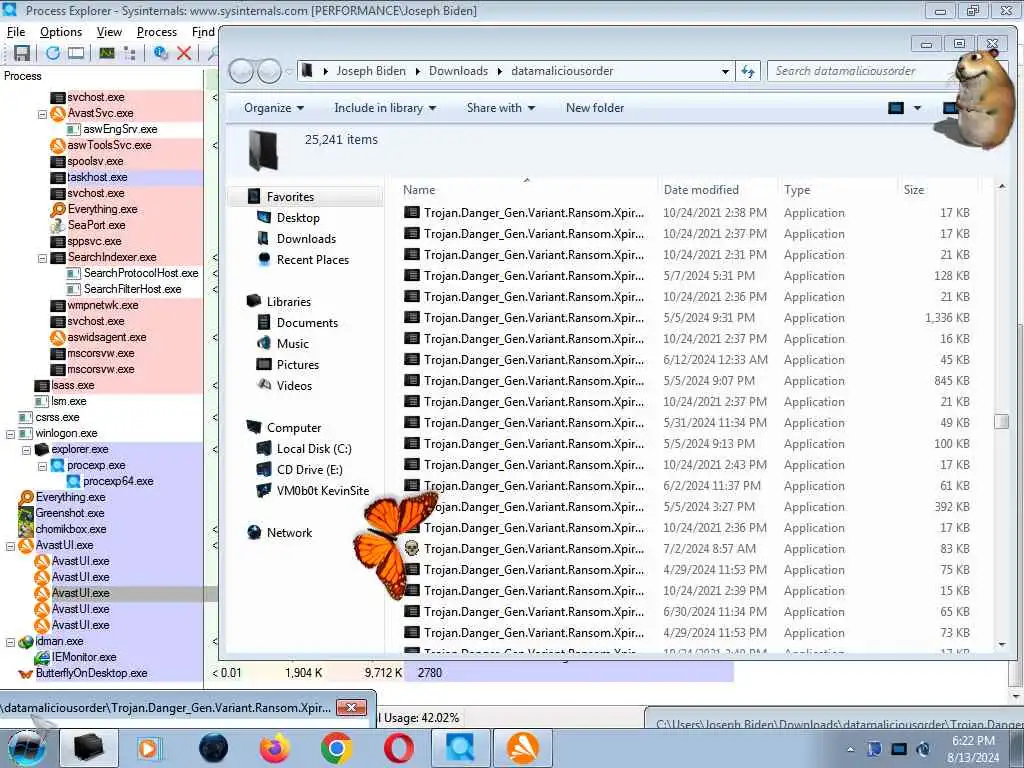The image size is (1024, 768).
Task: Select the IEMonitor.exe process icon
Action: (x=42, y=657)
